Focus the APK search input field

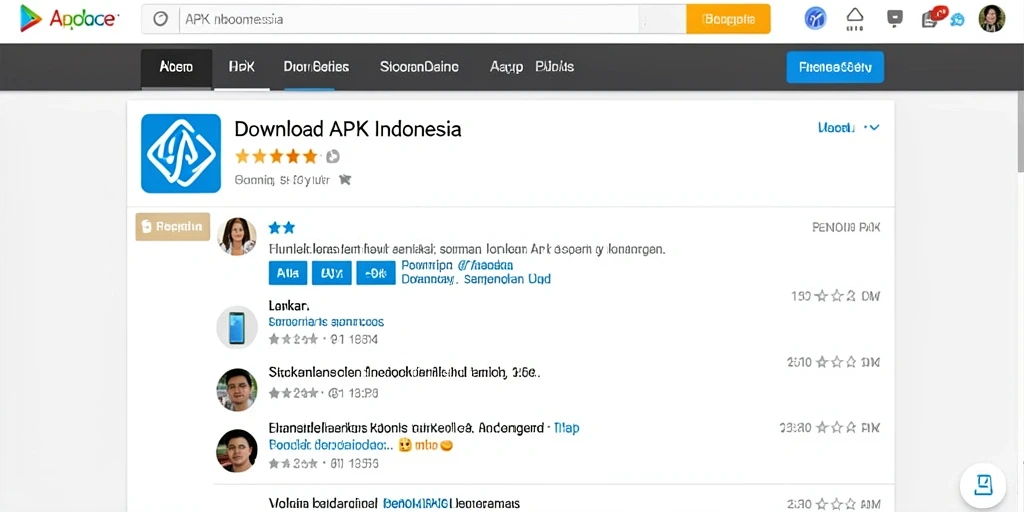click(x=410, y=19)
